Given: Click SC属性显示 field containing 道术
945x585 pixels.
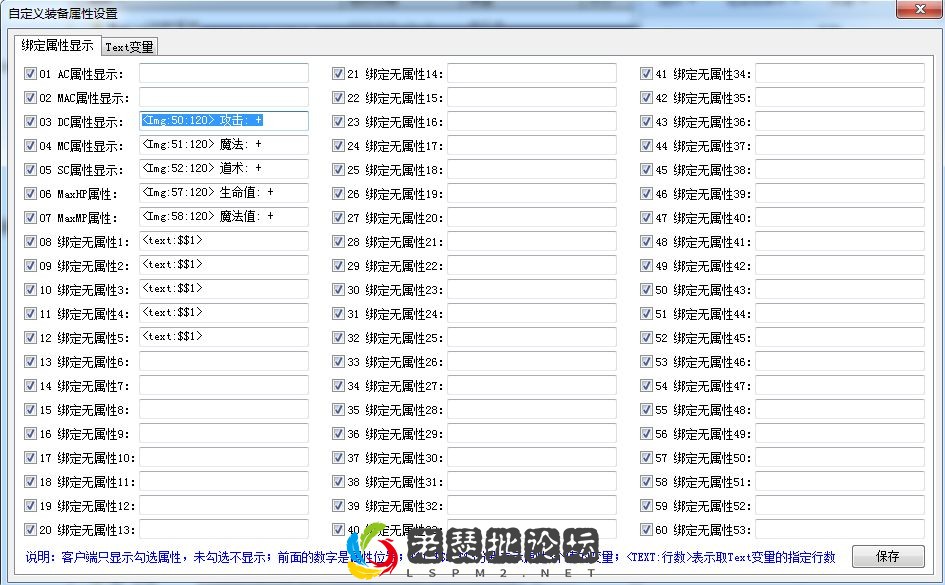Looking at the screenshot, I should 224,169.
